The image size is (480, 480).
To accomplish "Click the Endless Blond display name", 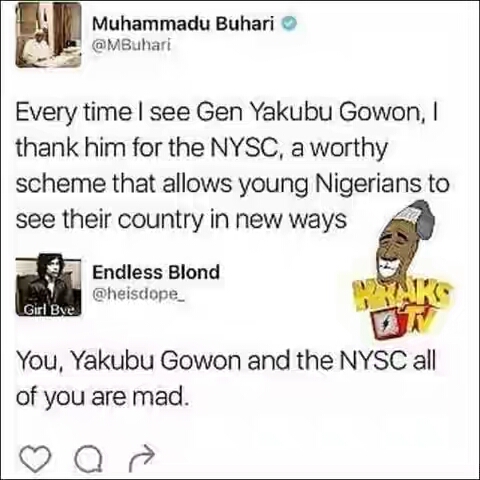I will pos(156,272).
